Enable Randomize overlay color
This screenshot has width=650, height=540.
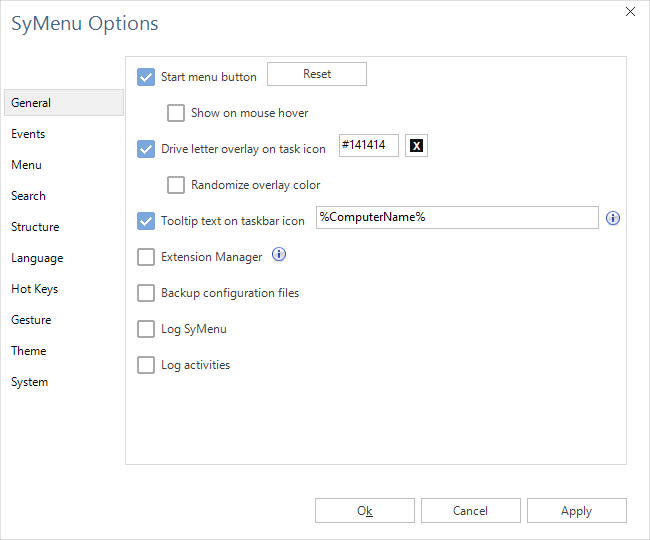coord(176,185)
